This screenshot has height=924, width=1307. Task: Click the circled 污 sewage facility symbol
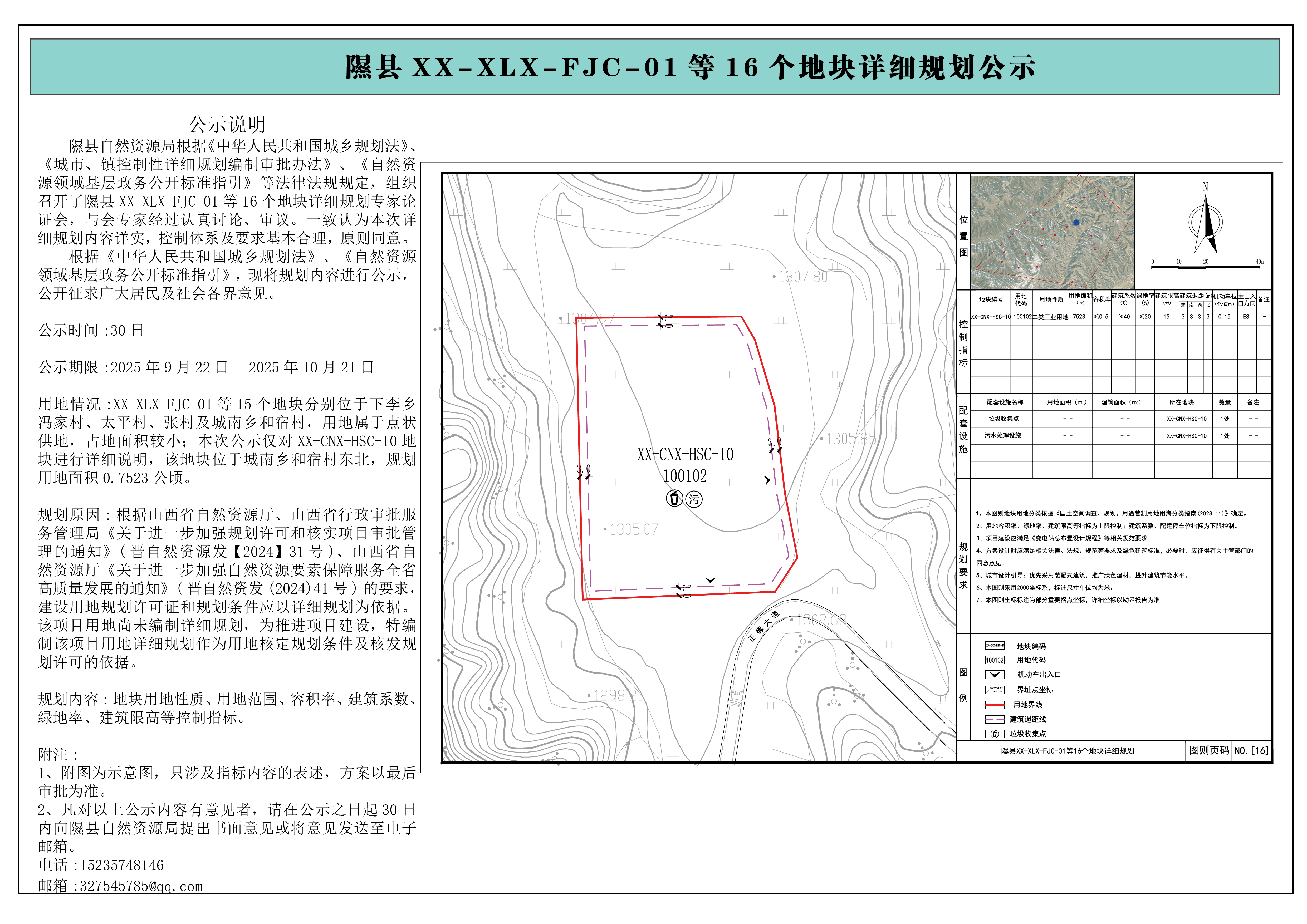pyautogui.click(x=694, y=499)
